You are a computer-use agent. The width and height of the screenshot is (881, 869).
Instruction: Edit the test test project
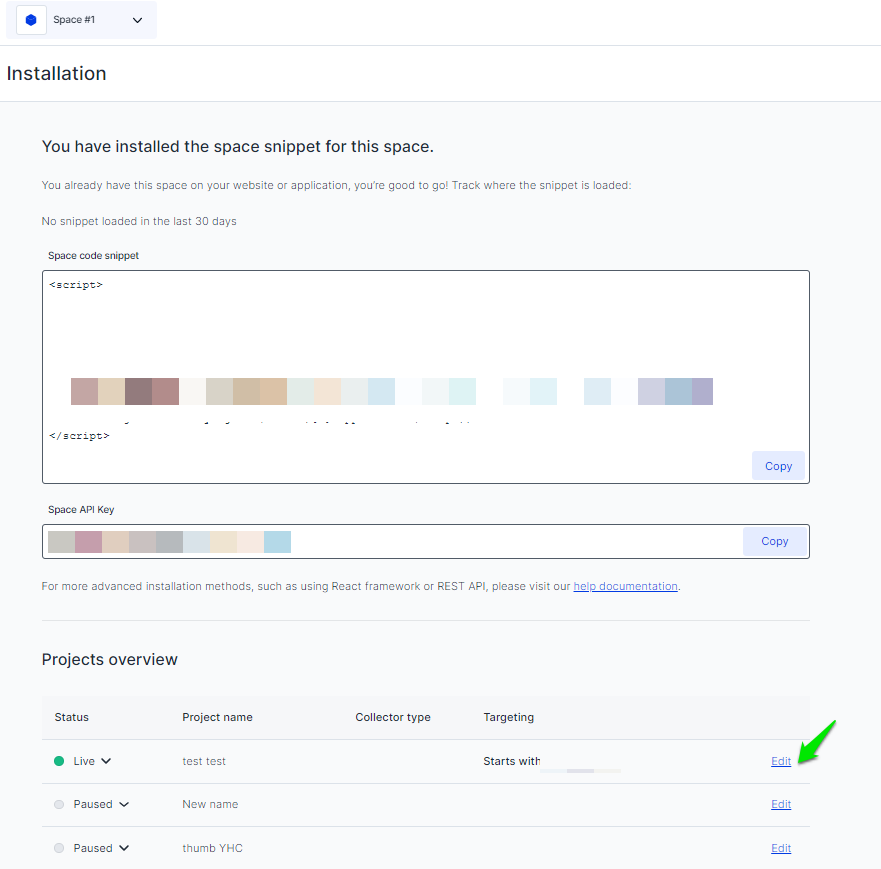click(780, 761)
